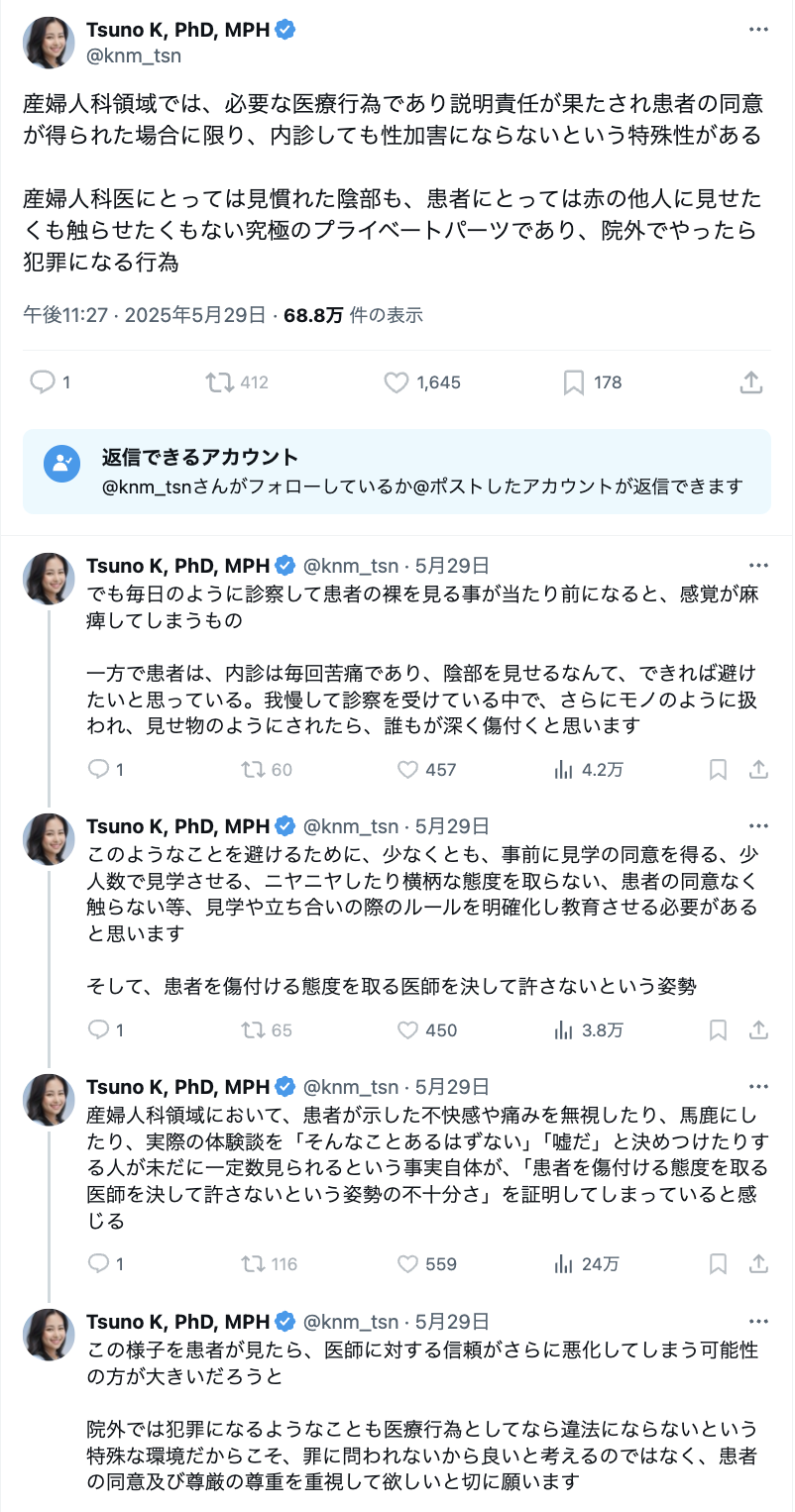Open more options menu on main post
Image resolution: width=795 pixels, height=1512 pixels.
click(x=758, y=30)
